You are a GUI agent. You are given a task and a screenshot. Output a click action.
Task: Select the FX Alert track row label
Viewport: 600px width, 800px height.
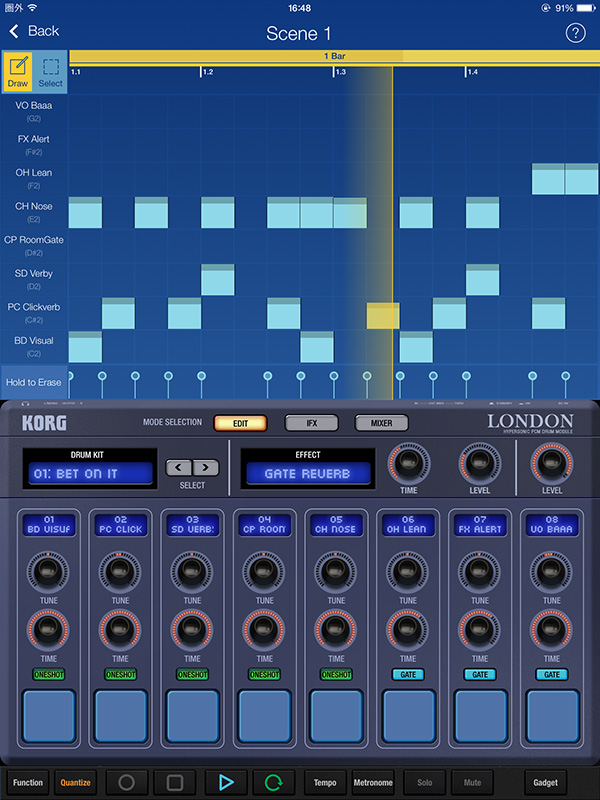coord(34,144)
